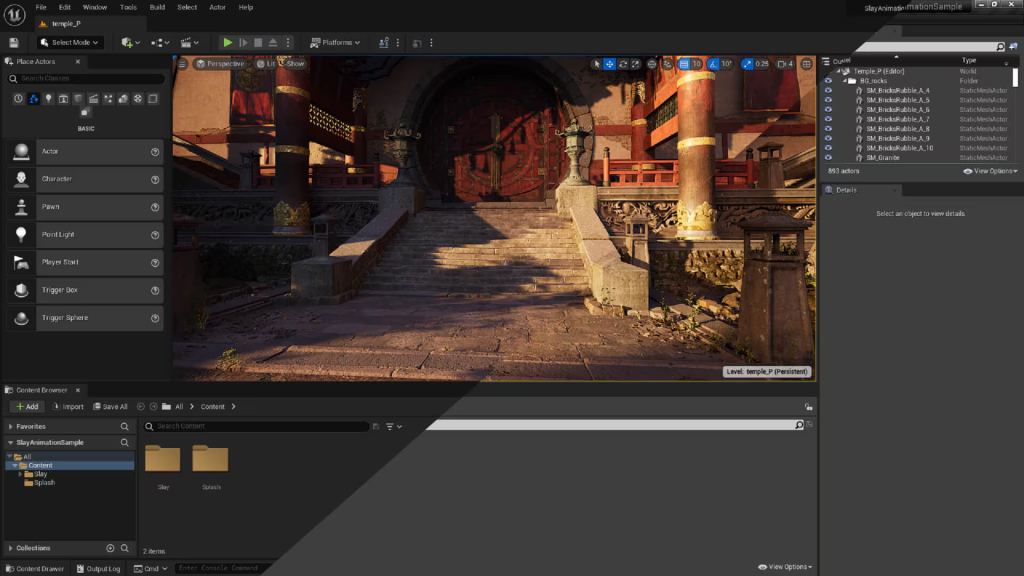Viewport: 1024px width, 576px height.
Task: Toggle rotation angle snapping
Action: (x=713, y=64)
